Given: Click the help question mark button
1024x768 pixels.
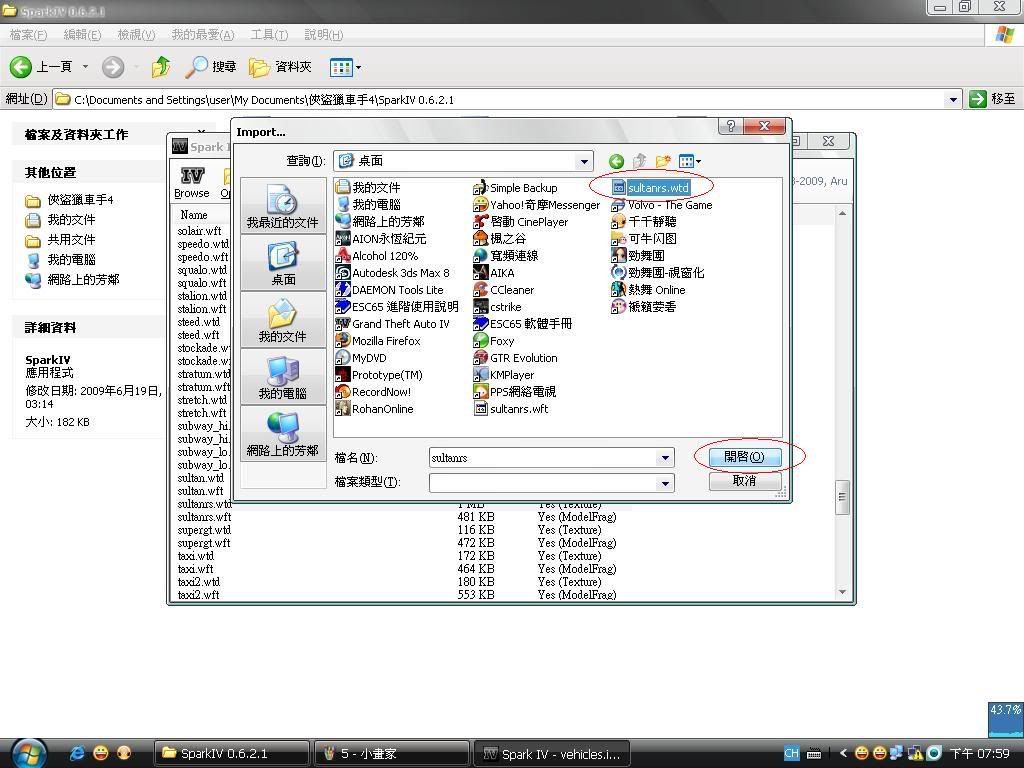Looking at the screenshot, I should (x=731, y=127).
